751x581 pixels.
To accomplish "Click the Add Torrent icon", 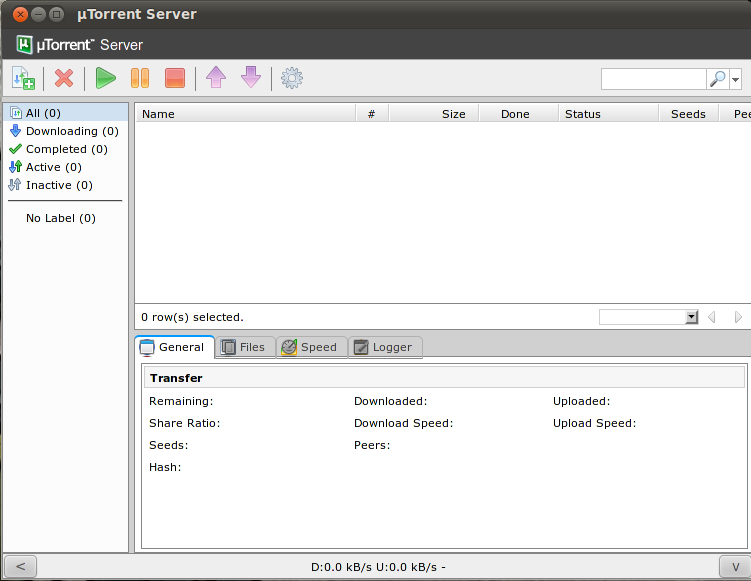I will [23, 78].
